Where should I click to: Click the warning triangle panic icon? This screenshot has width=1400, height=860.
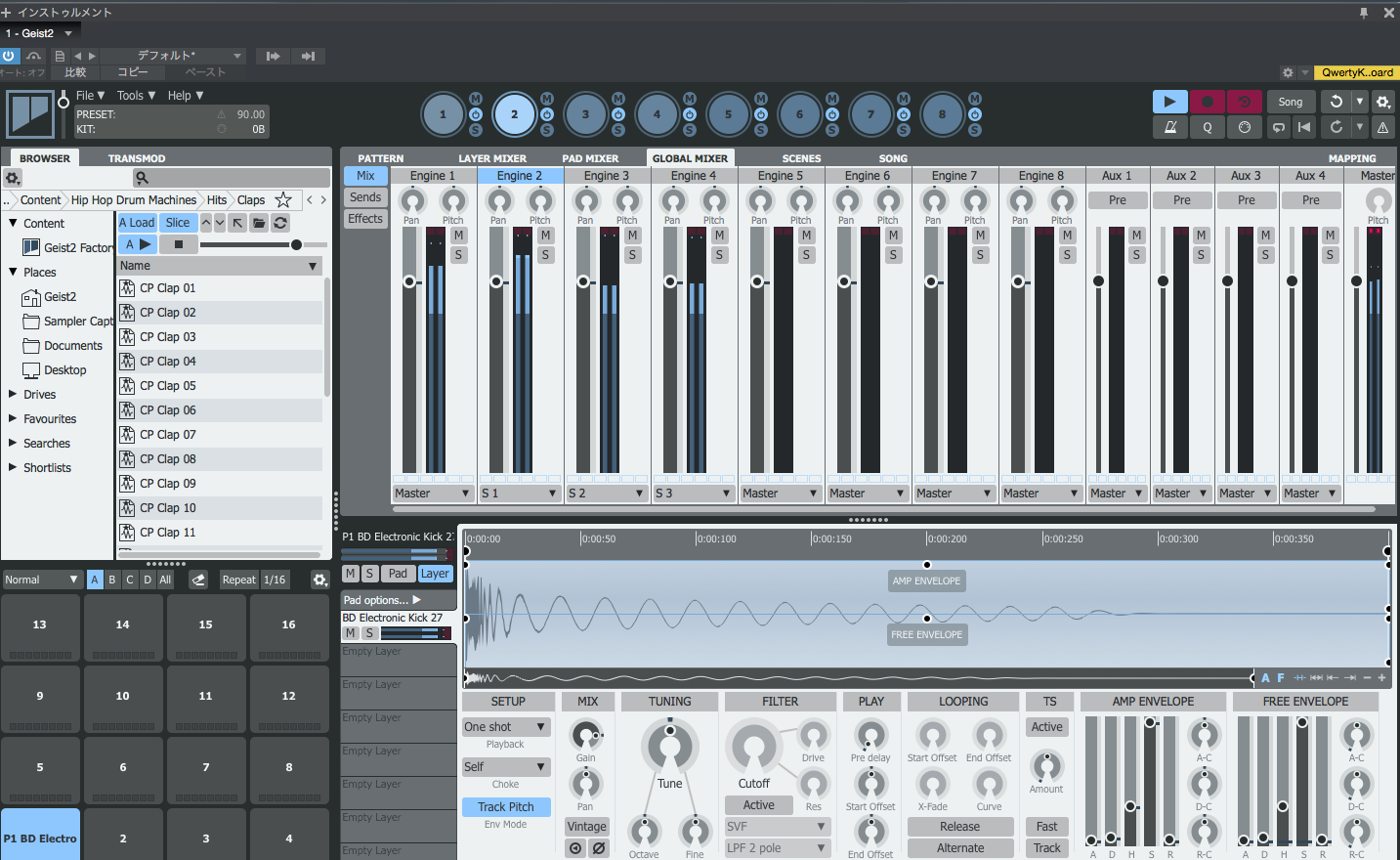pos(1382,127)
